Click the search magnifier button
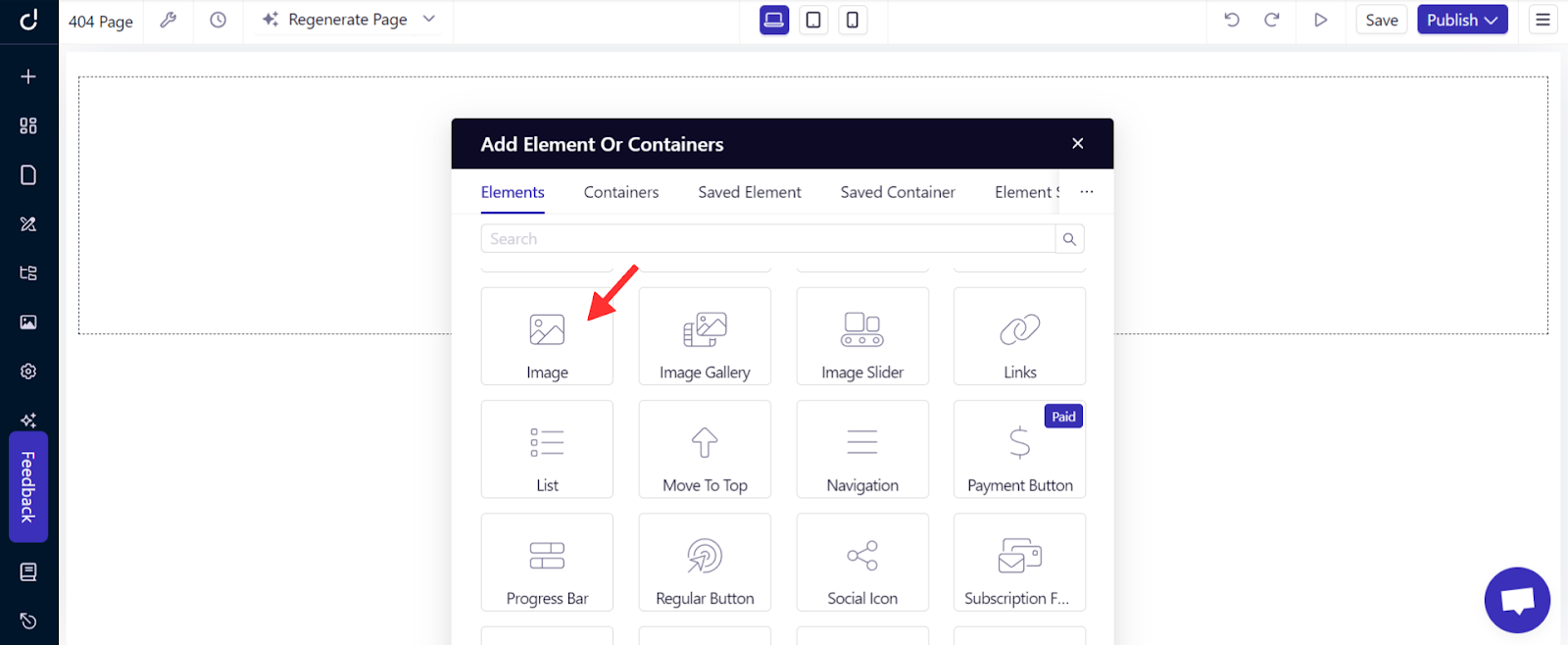Image resolution: width=1568 pixels, height=645 pixels. 1069,238
